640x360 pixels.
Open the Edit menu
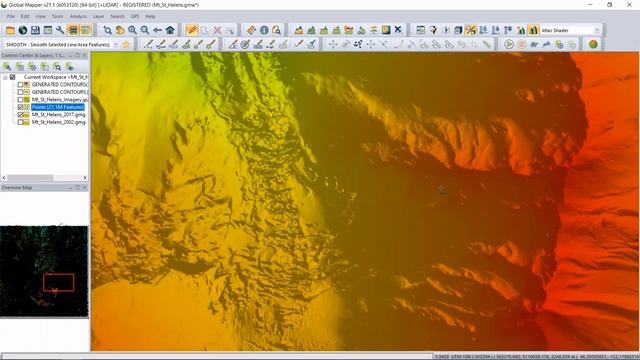(25, 16)
